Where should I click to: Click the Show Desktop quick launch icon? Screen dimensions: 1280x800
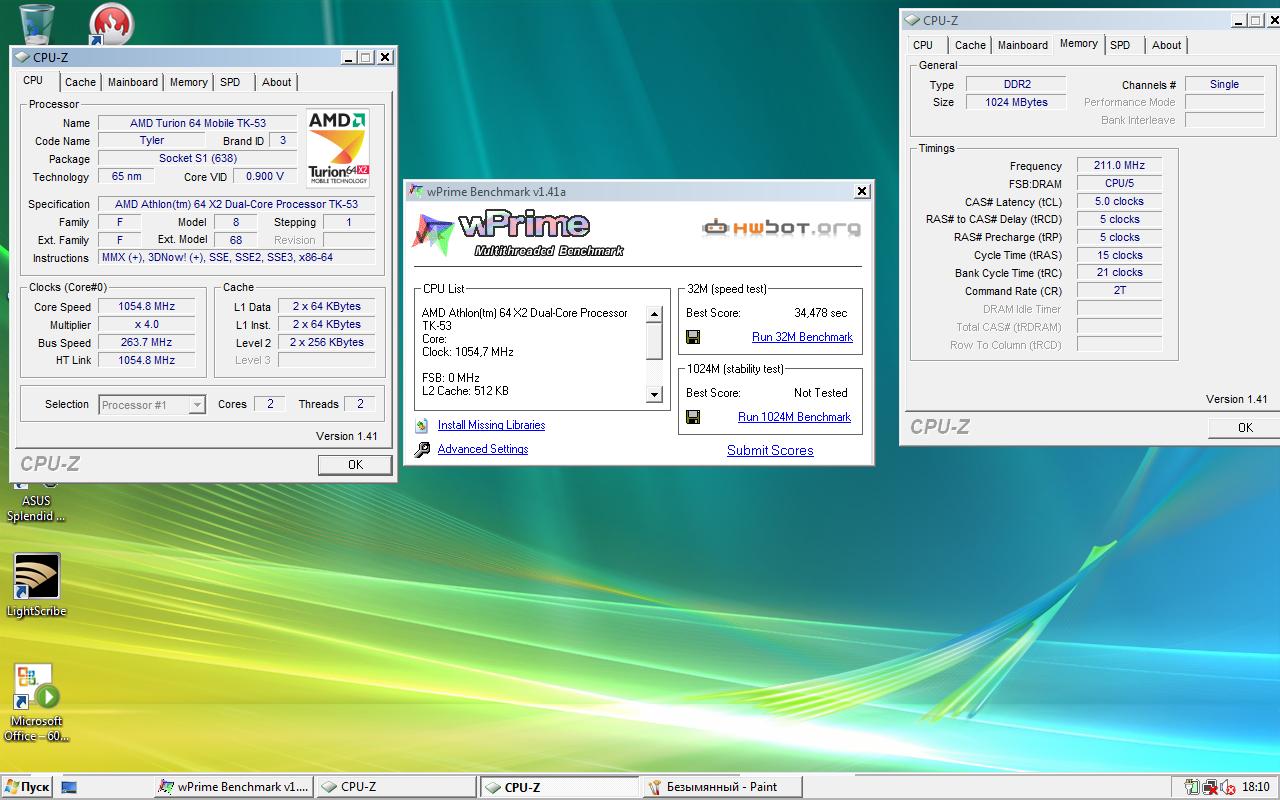click(x=69, y=787)
